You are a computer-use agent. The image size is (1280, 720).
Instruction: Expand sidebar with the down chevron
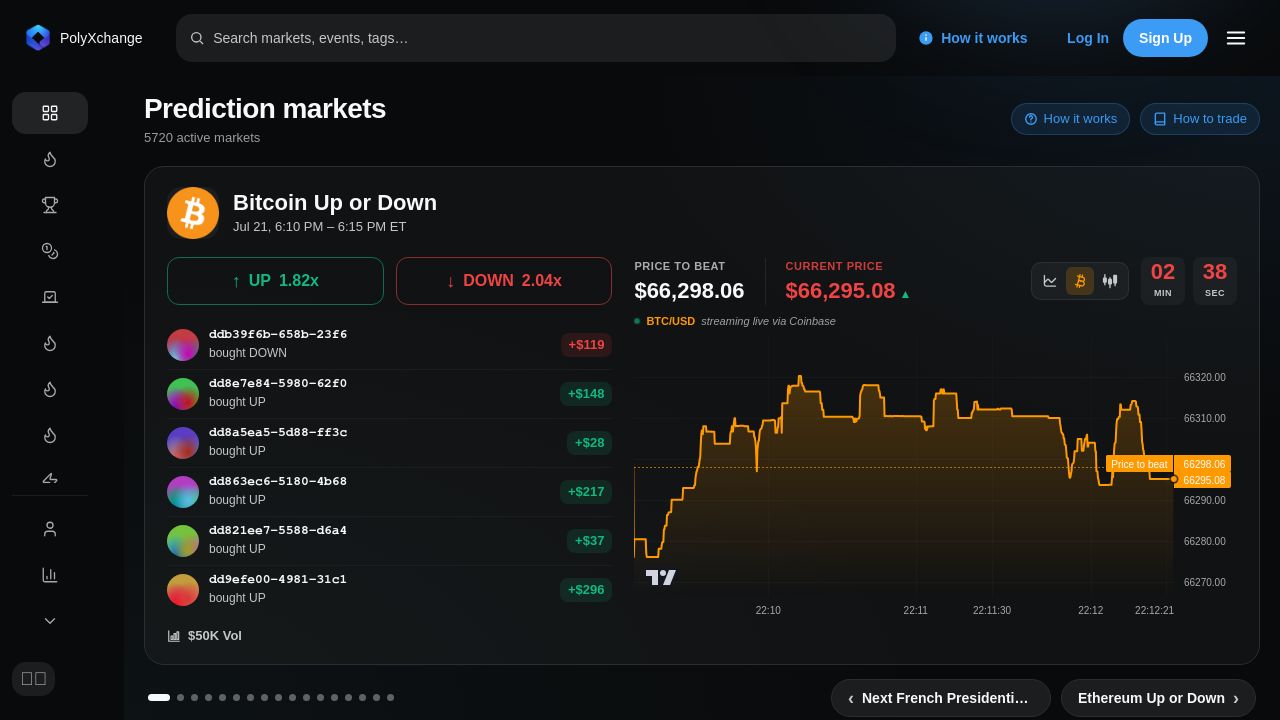point(50,621)
